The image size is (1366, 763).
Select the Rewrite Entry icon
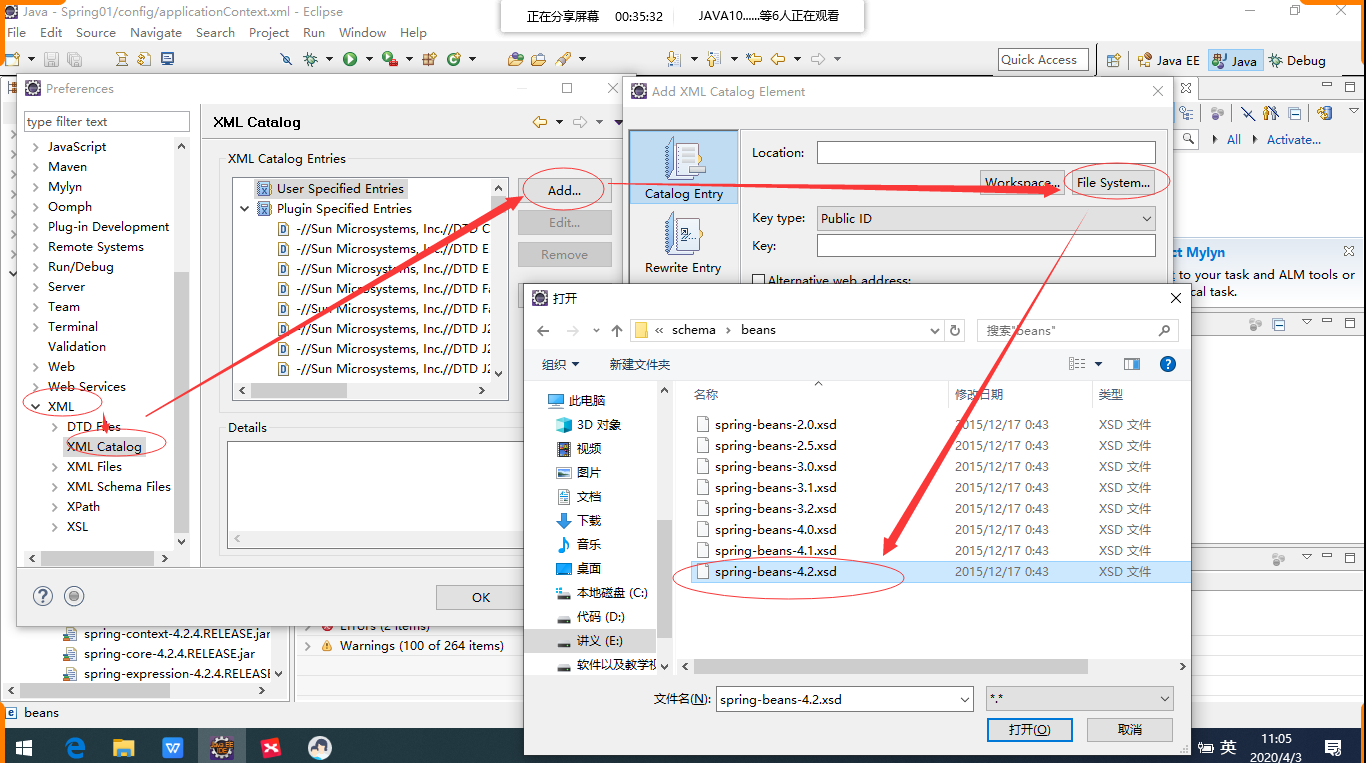pyautogui.click(x=684, y=243)
